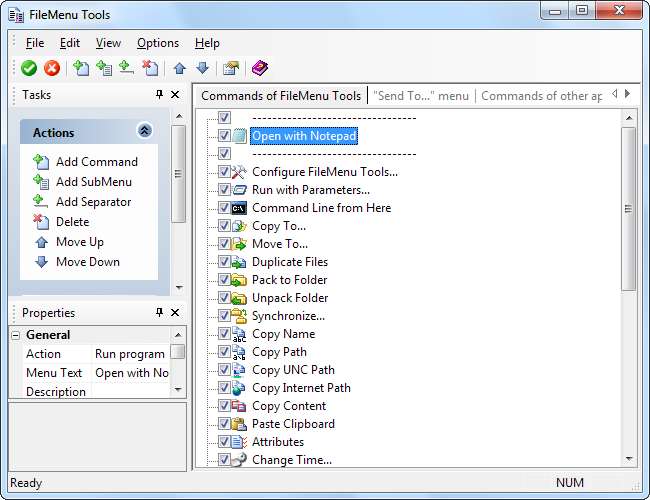Click the green Apply changes toolbar icon
The width and height of the screenshot is (650, 500).
pos(28,68)
